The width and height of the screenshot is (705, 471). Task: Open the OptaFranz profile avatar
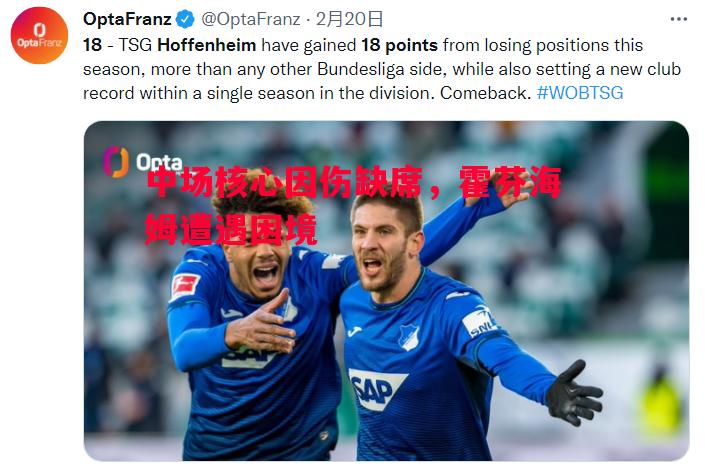pyautogui.click(x=39, y=36)
